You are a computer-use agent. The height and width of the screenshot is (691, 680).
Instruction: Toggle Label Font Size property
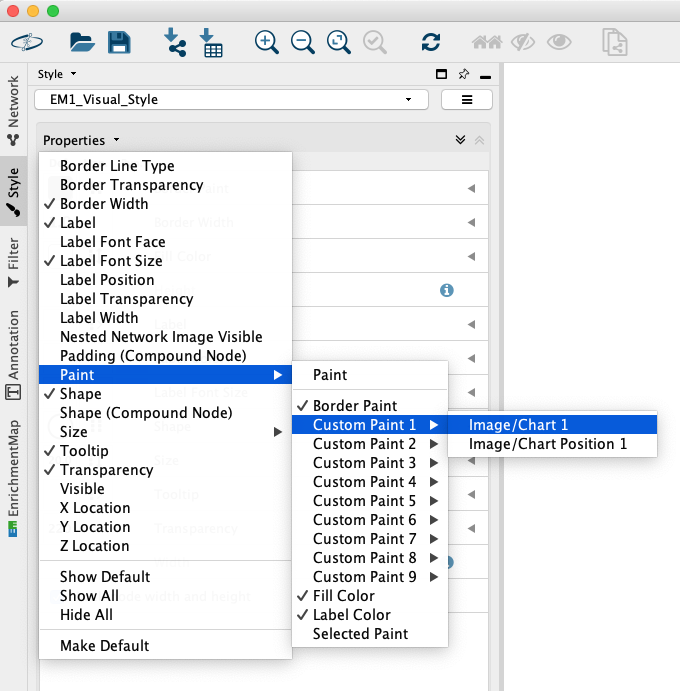click(165, 260)
